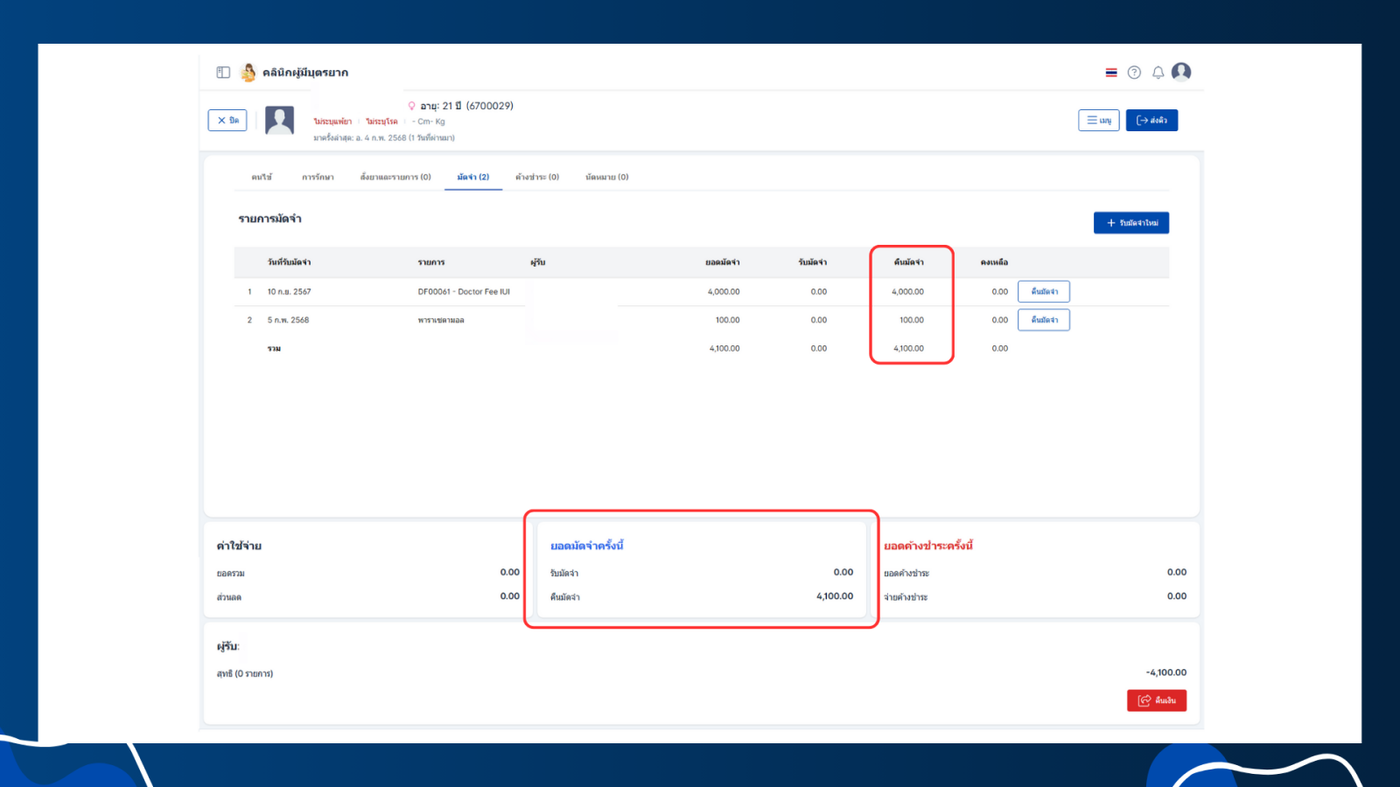
Task: Open notifications bell icon
Action: [1158, 73]
